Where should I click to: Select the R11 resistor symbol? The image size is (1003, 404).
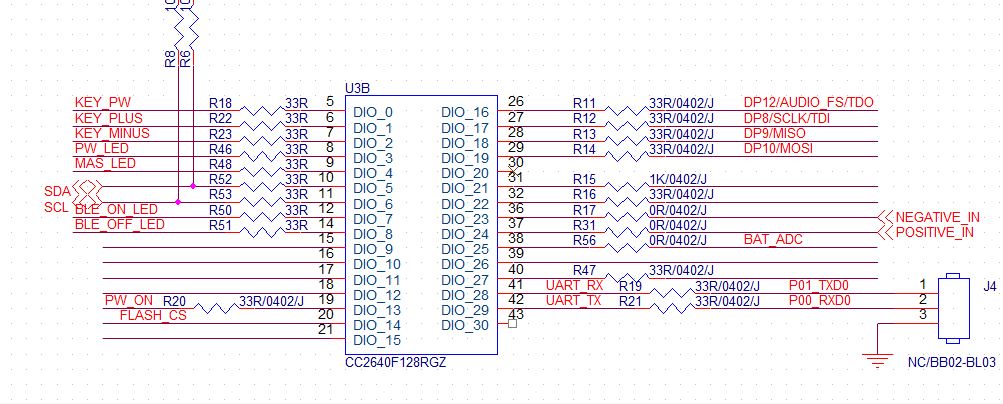click(626, 111)
